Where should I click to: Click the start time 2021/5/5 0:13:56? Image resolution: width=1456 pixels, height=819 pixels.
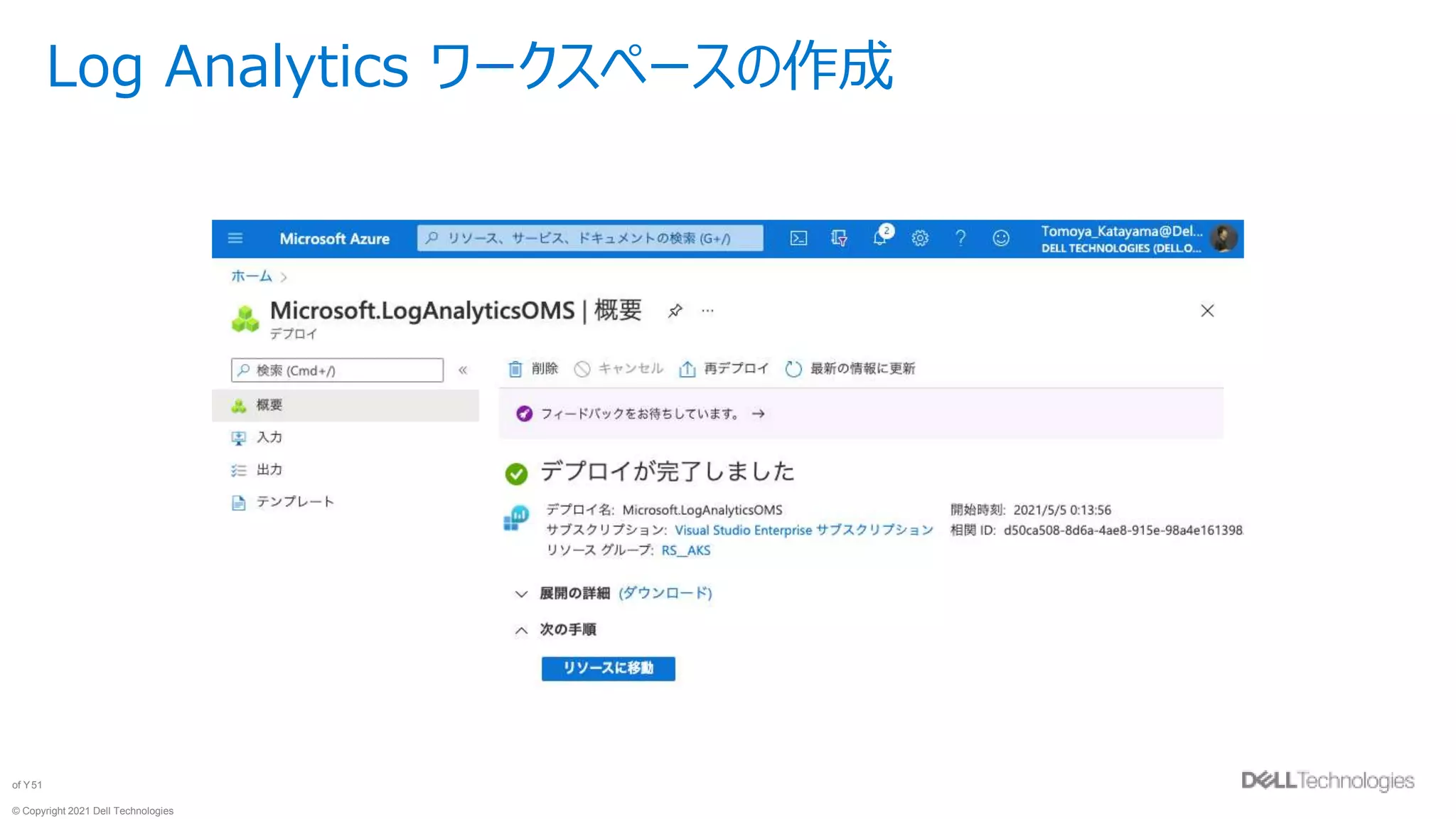coord(1062,510)
